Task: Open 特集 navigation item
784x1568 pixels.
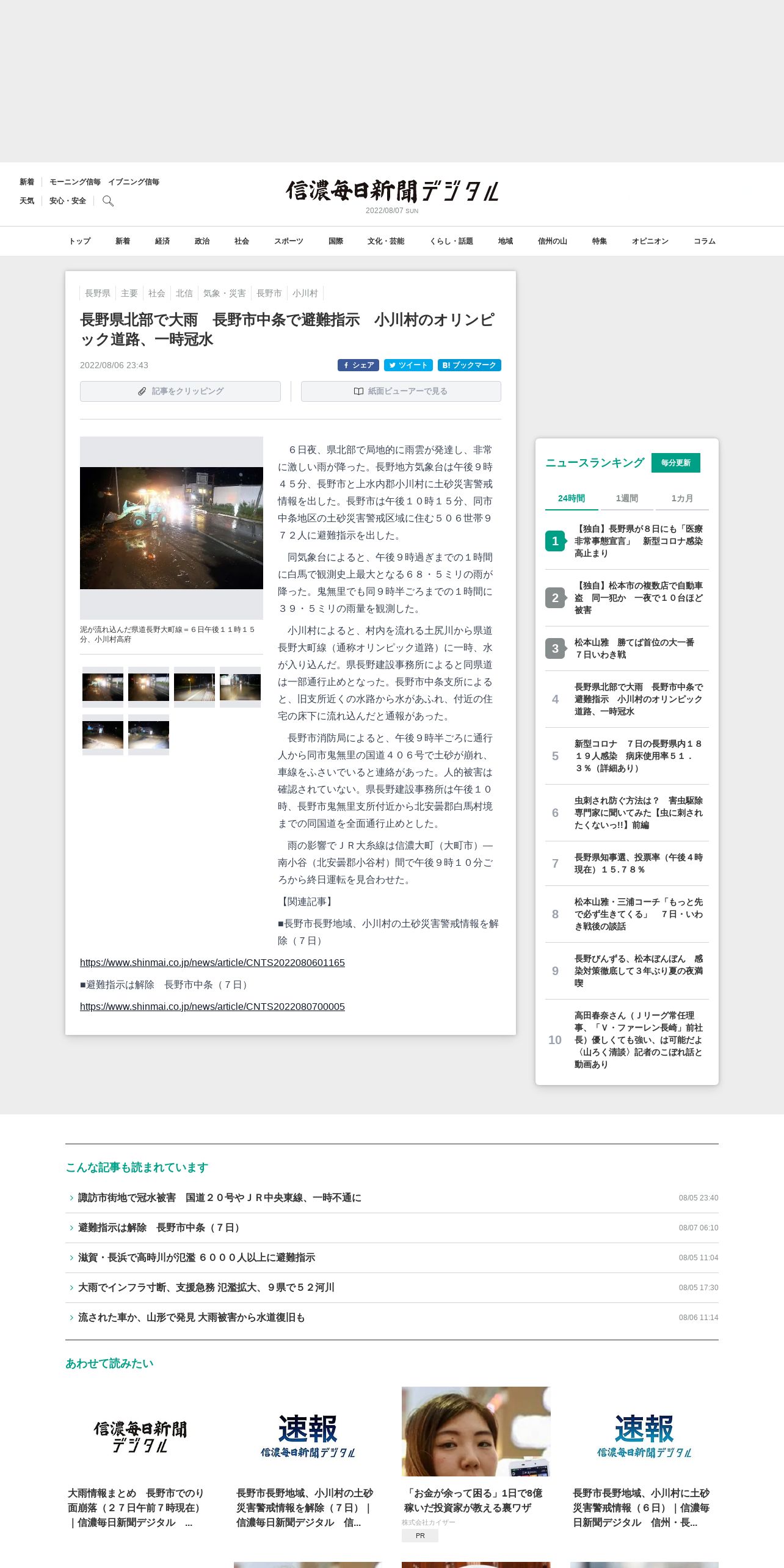Action: [x=600, y=241]
